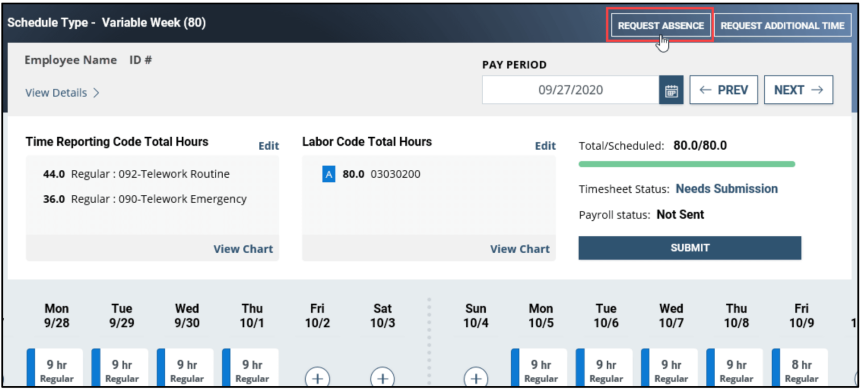
Task: Open the Wed 10/7 9 hr Regular entry
Action: tap(669, 368)
